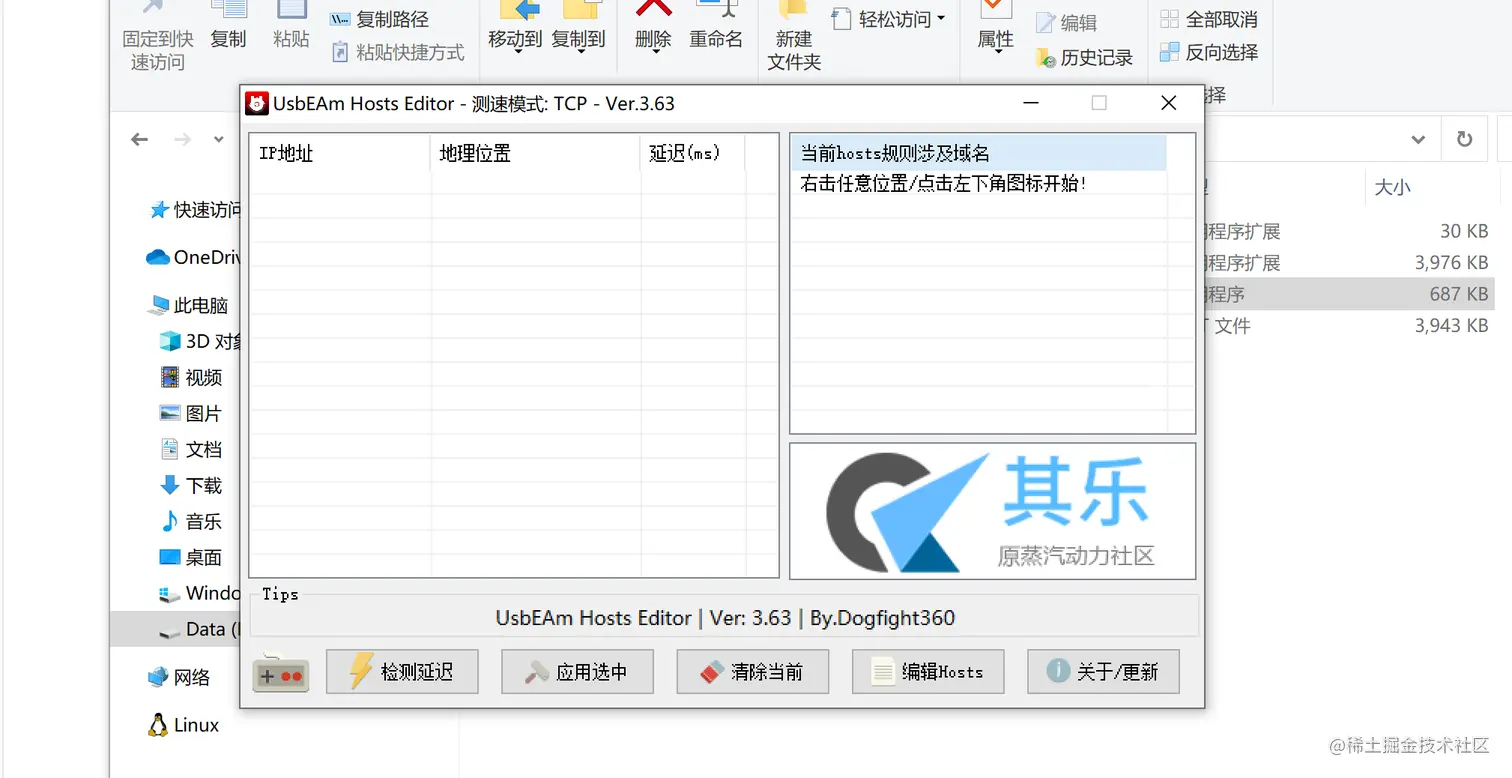Click the IP地址 column header
The height and width of the screenshot is (778, 1512).
(340, 153)
